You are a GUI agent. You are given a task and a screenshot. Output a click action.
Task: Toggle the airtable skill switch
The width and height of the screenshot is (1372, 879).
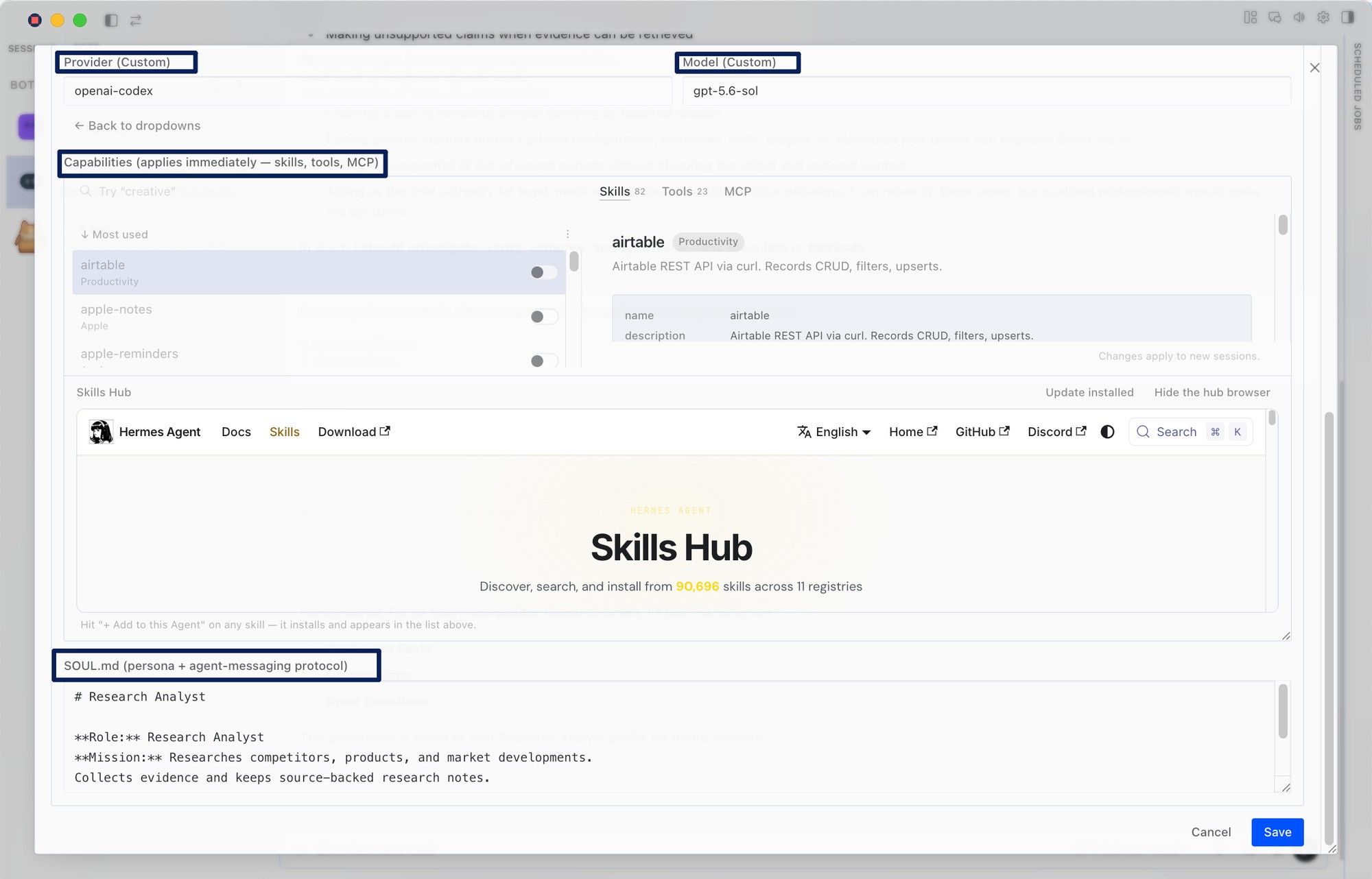543,272
